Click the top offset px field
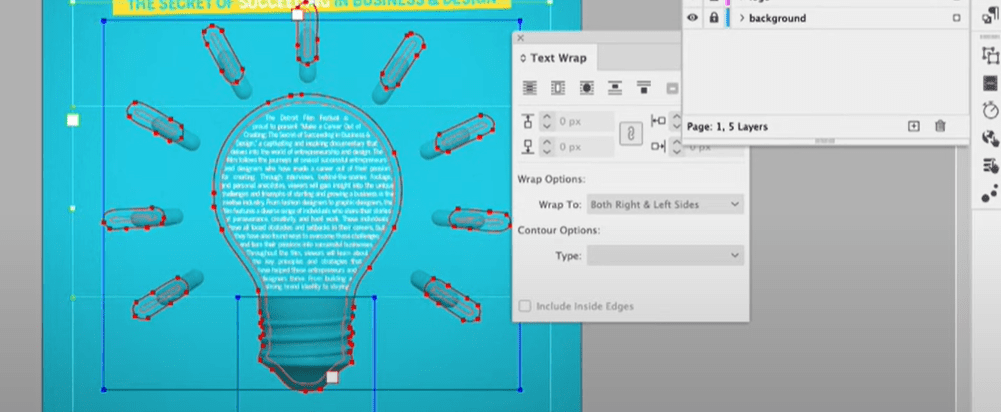The width and height of the screenshot is (1001, 412). tap(585, 121)
